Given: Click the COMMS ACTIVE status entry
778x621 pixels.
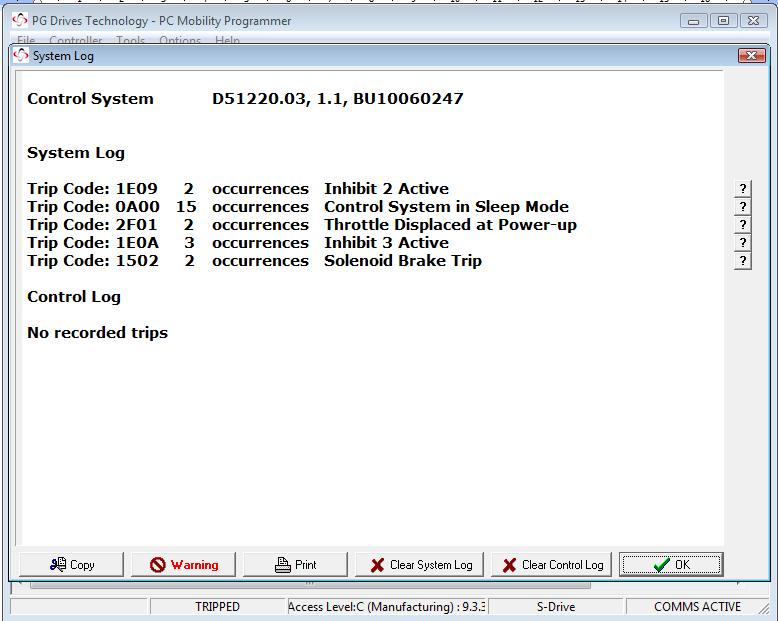Looking at the screenshot, I should 697,607.
